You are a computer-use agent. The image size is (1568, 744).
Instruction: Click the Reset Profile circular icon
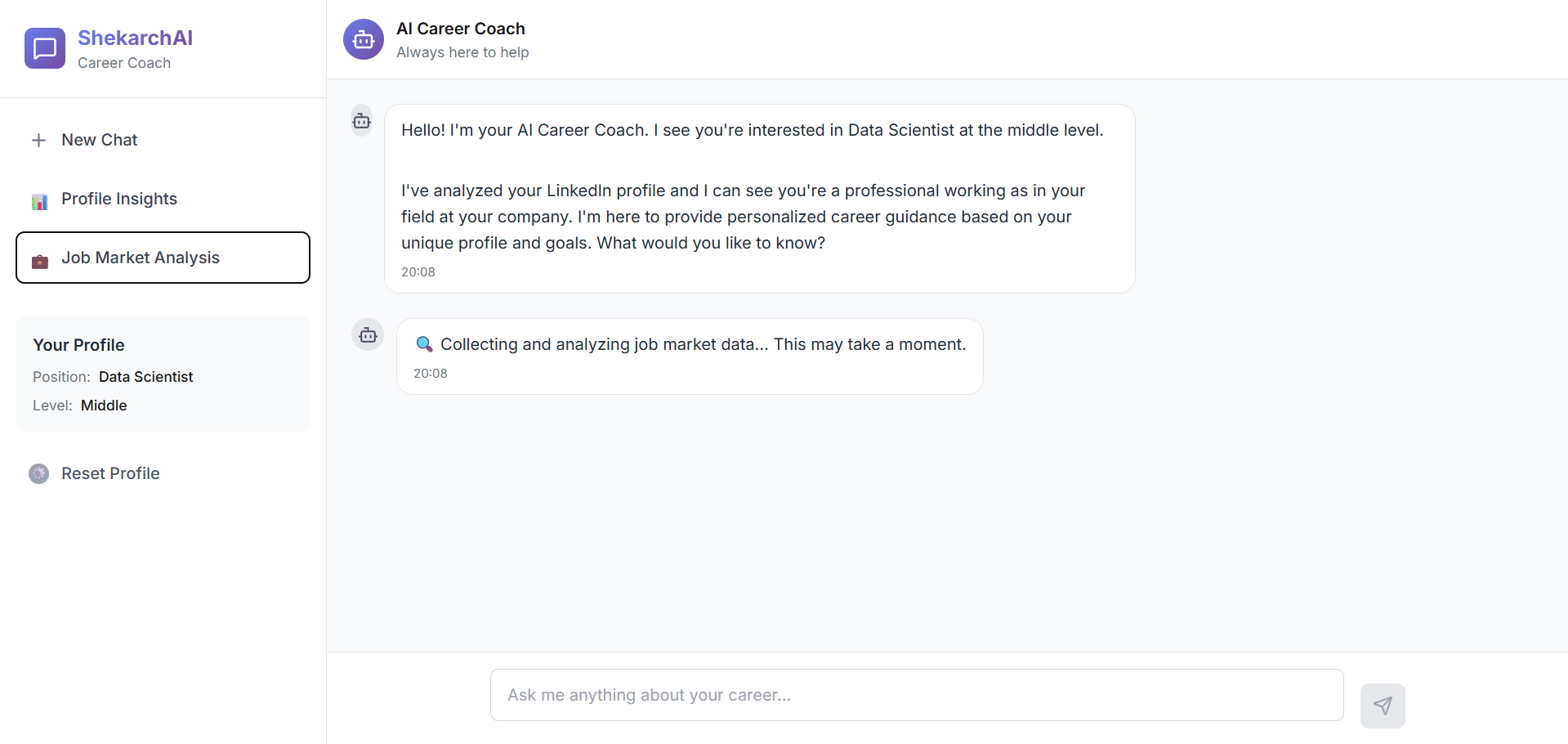(x=38, y=473)
